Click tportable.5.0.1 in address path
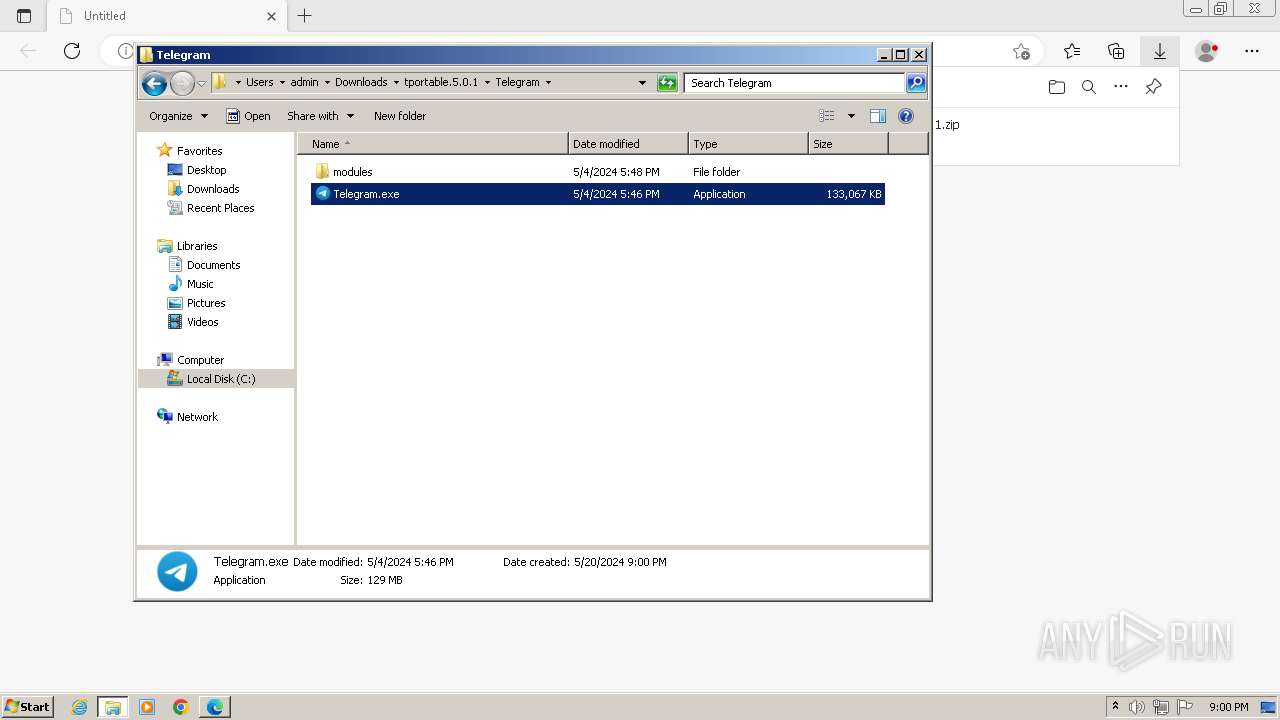The height and width of the screenshot is (720, 1280). pyautogui.click(x=441, y=82)
